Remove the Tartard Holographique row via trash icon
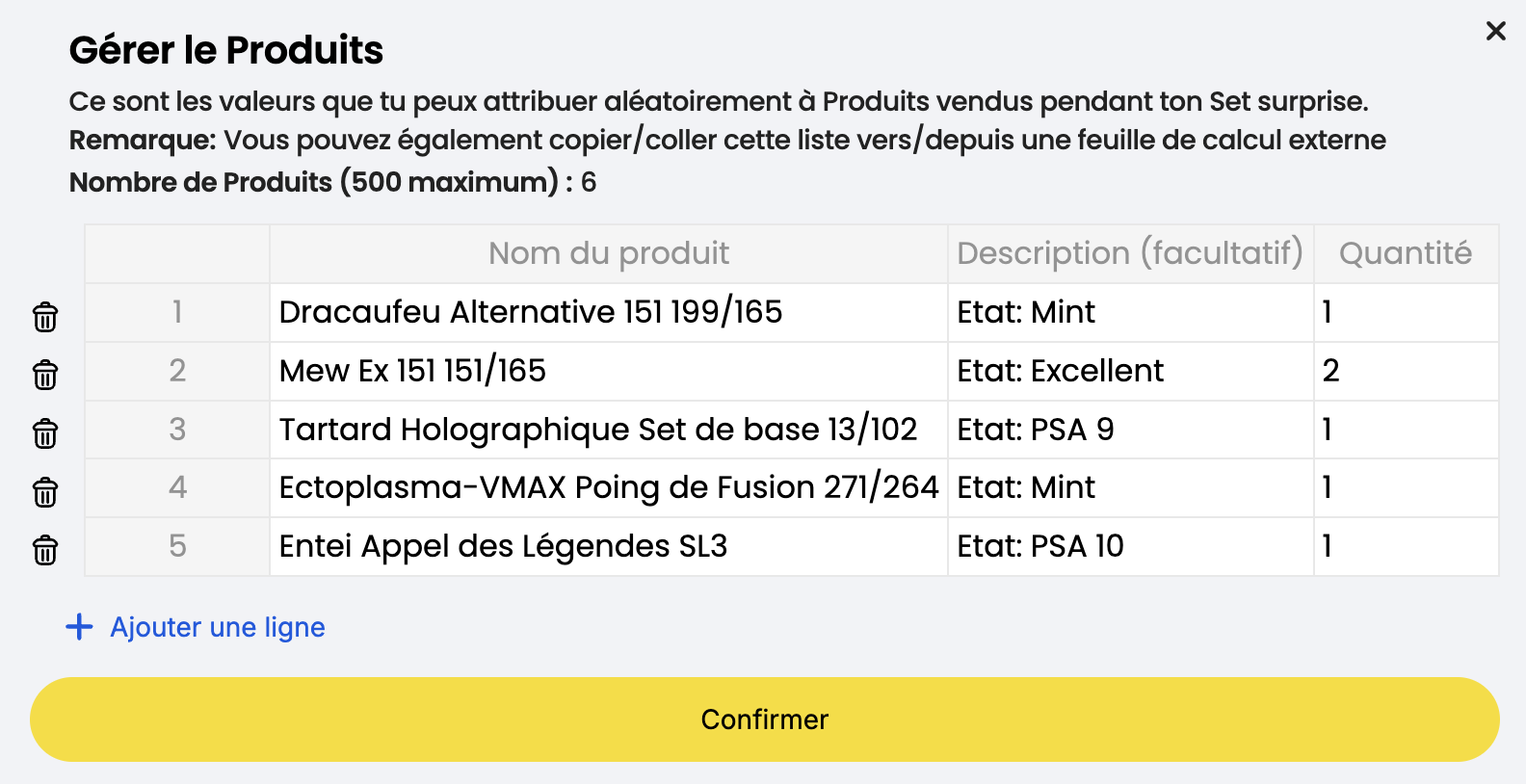1526x784 pixels. pos(45,433)
